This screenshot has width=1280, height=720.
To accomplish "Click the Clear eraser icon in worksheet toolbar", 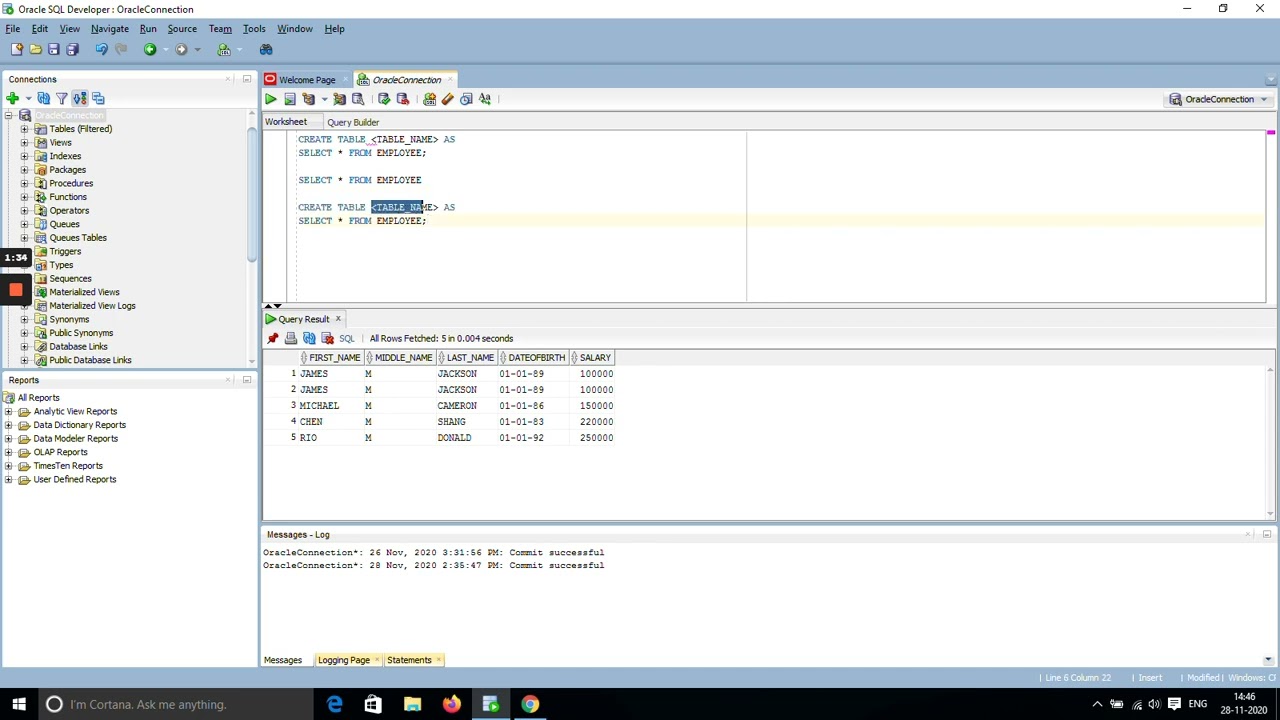I will [x=448, y=99].
